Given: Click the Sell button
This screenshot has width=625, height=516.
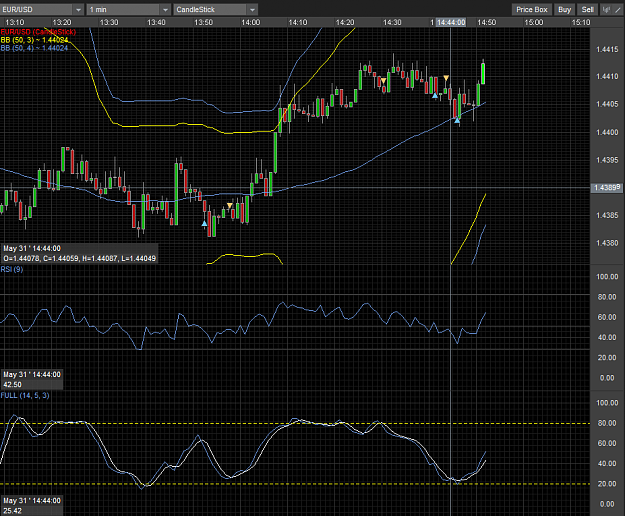Looking at the screenshot, I should [588, 10].
